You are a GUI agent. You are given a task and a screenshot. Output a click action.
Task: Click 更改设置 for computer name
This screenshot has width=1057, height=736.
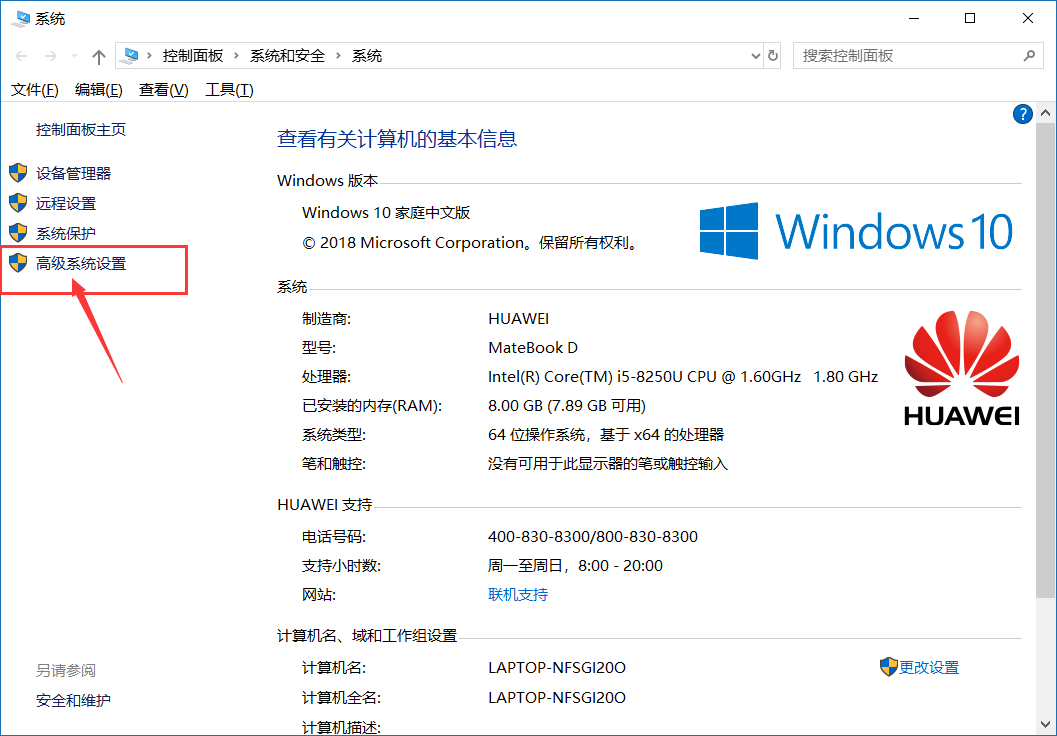(928, 667)
